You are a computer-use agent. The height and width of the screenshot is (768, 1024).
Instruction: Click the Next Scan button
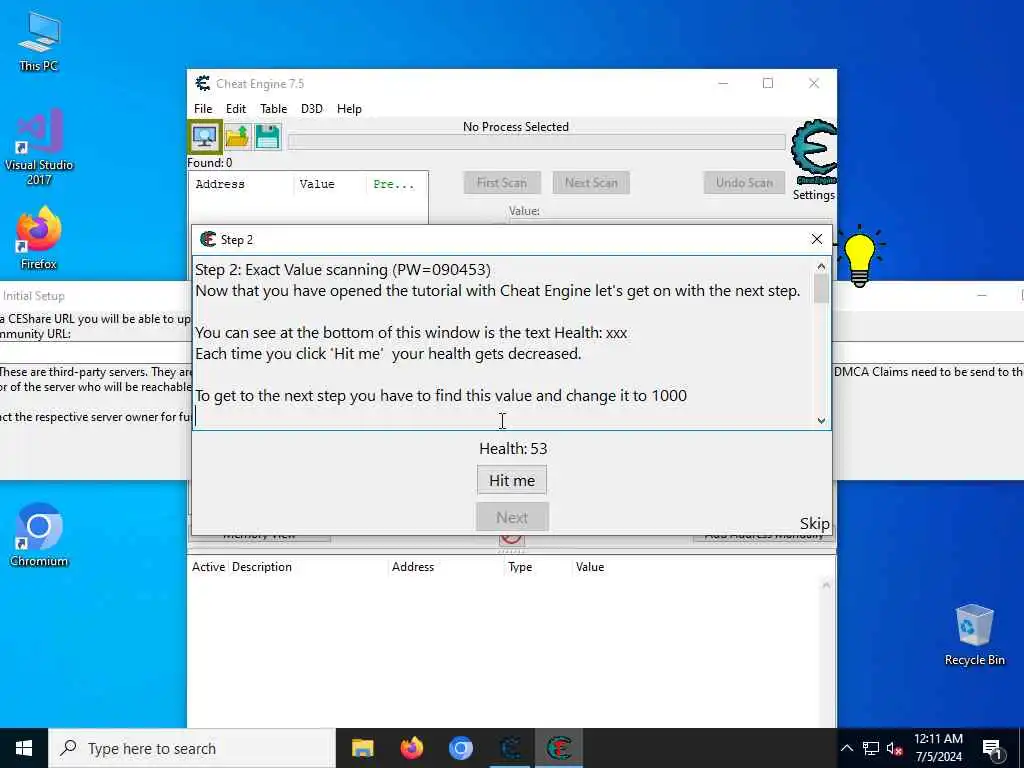591,183
